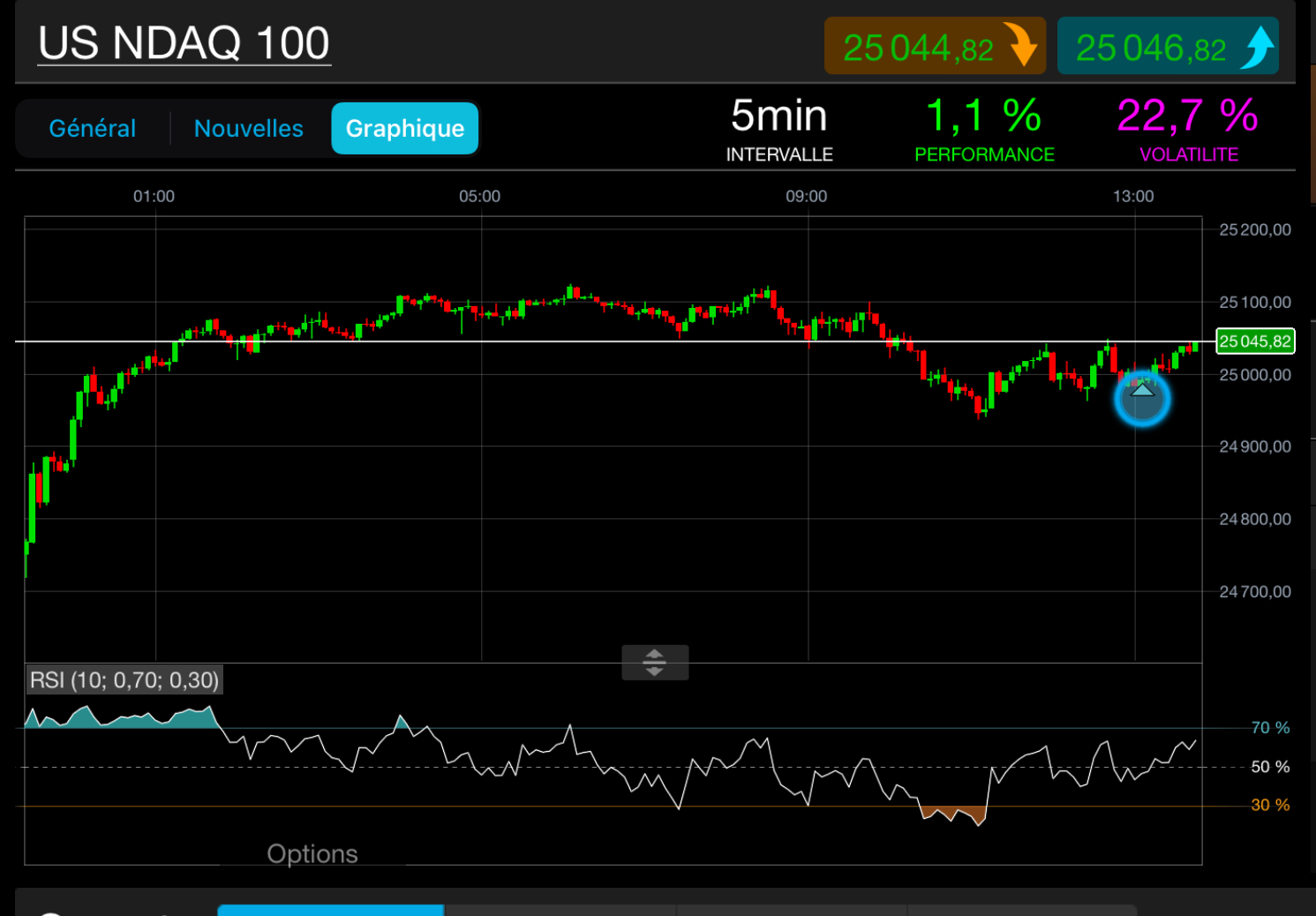Tap the orange sell price 25 044,82 button
Viewport: 1316px width, 916px height.
pyautogui.click(x=935, y=46)
